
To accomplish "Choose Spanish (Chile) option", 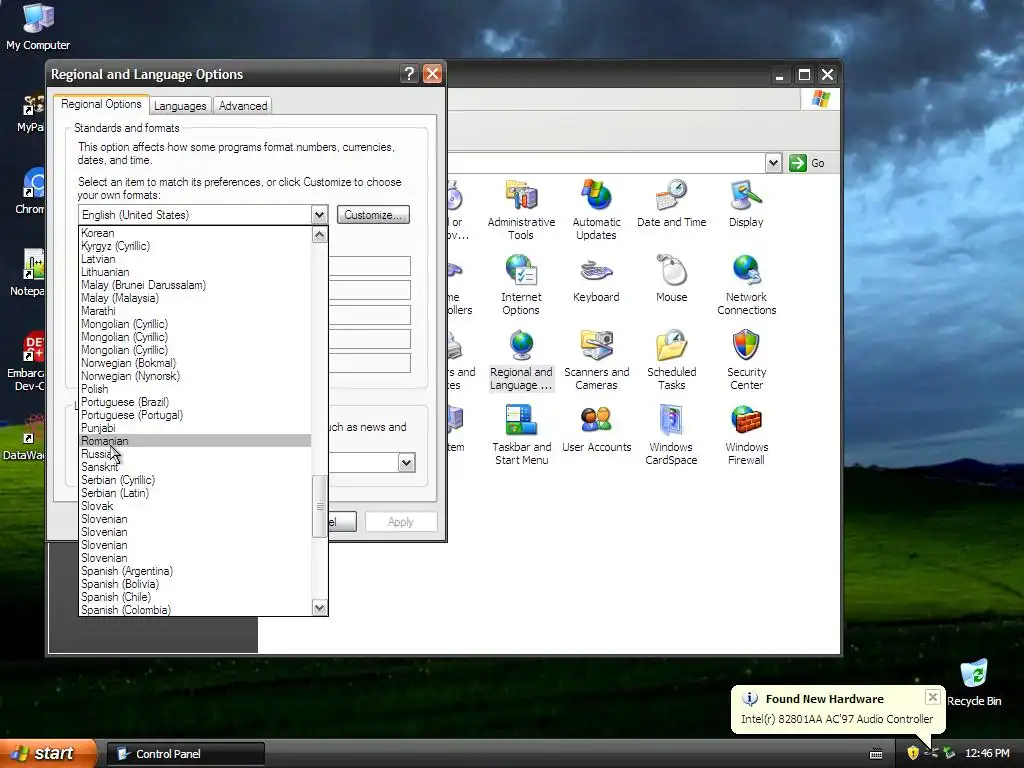I will (195, 597).
